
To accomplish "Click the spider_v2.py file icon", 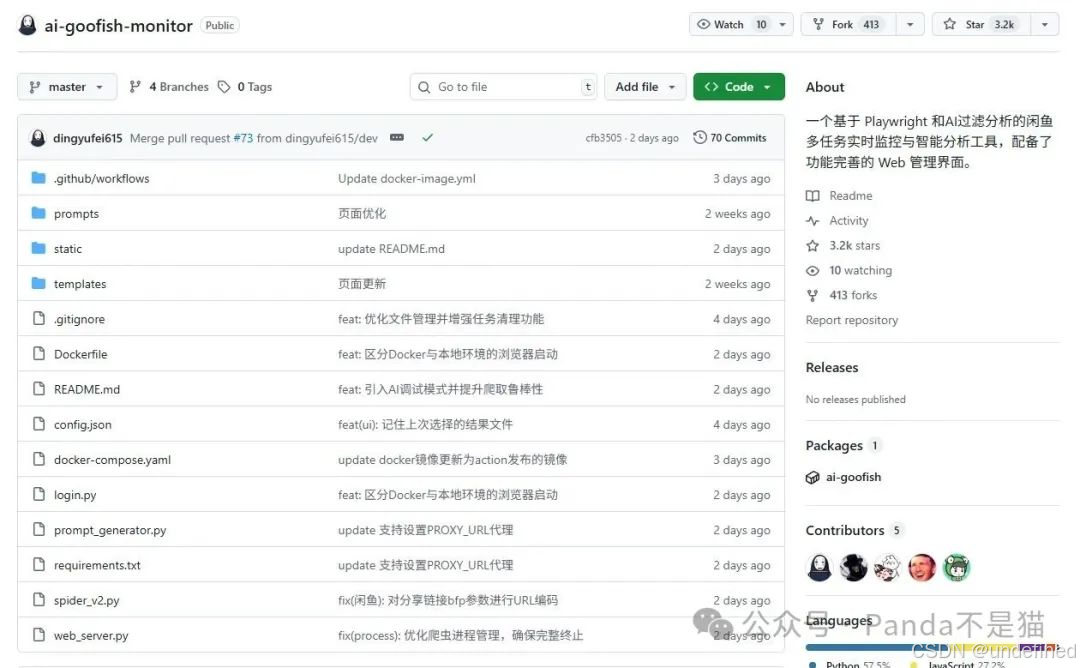I will (39, 600).
